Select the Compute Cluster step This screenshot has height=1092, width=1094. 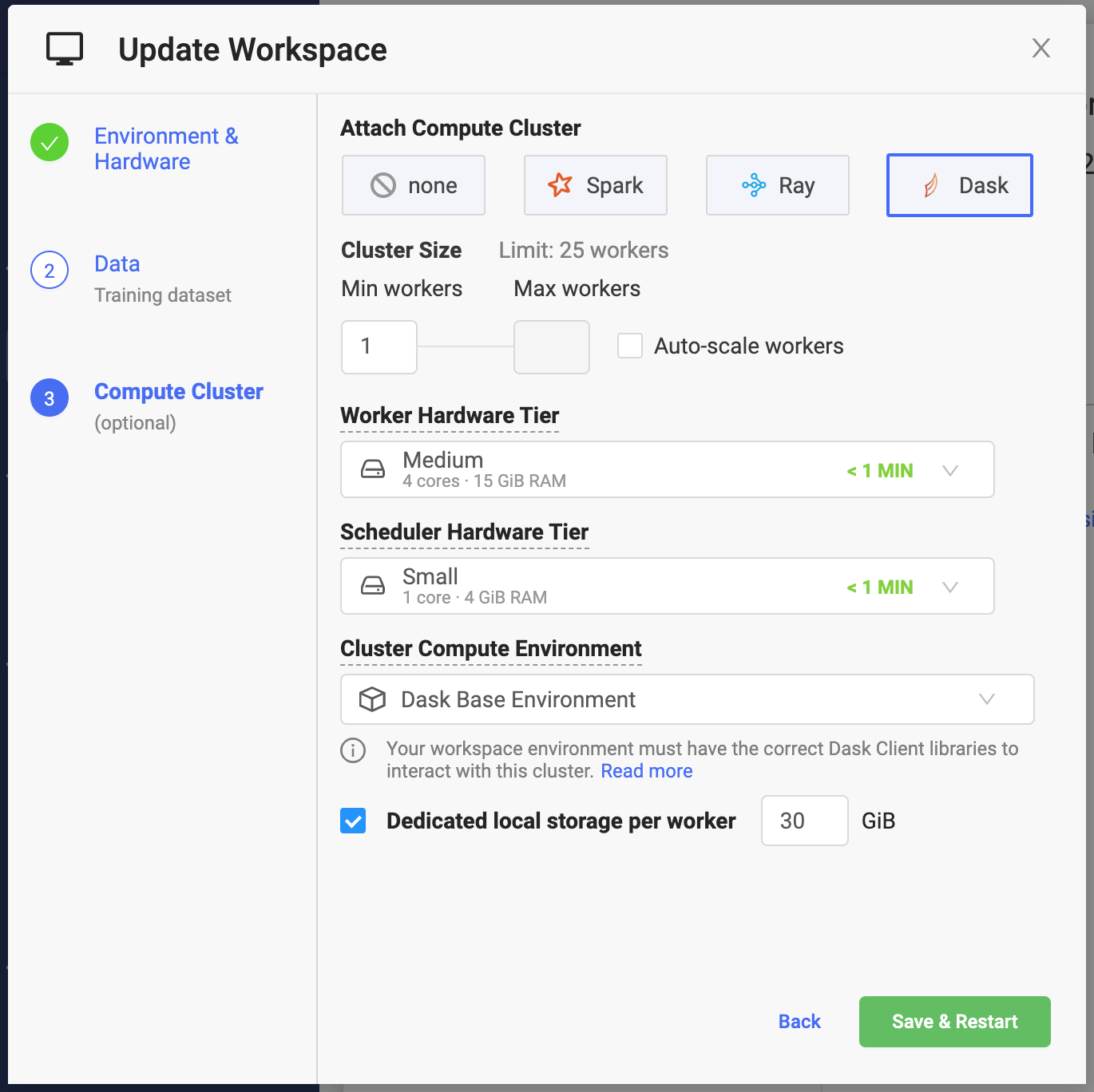(x=179, y=391)
